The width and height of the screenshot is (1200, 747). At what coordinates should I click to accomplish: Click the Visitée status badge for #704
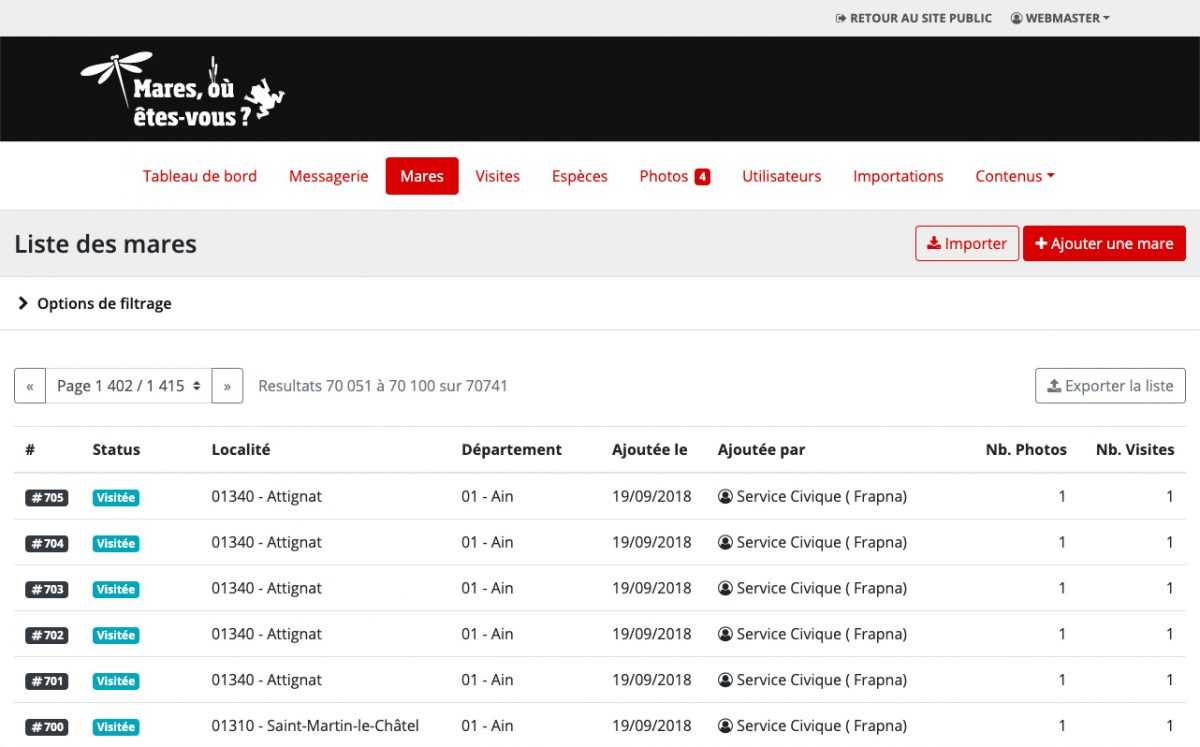116,544
